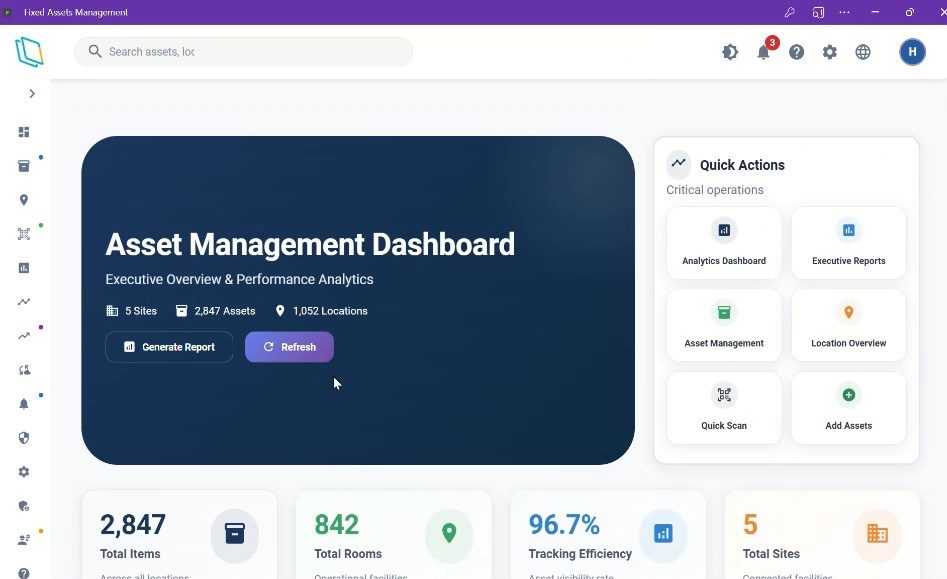The image size is (947, 579).
Task: Expand the sidebar with chevron arrow
Action: point(32,93)
